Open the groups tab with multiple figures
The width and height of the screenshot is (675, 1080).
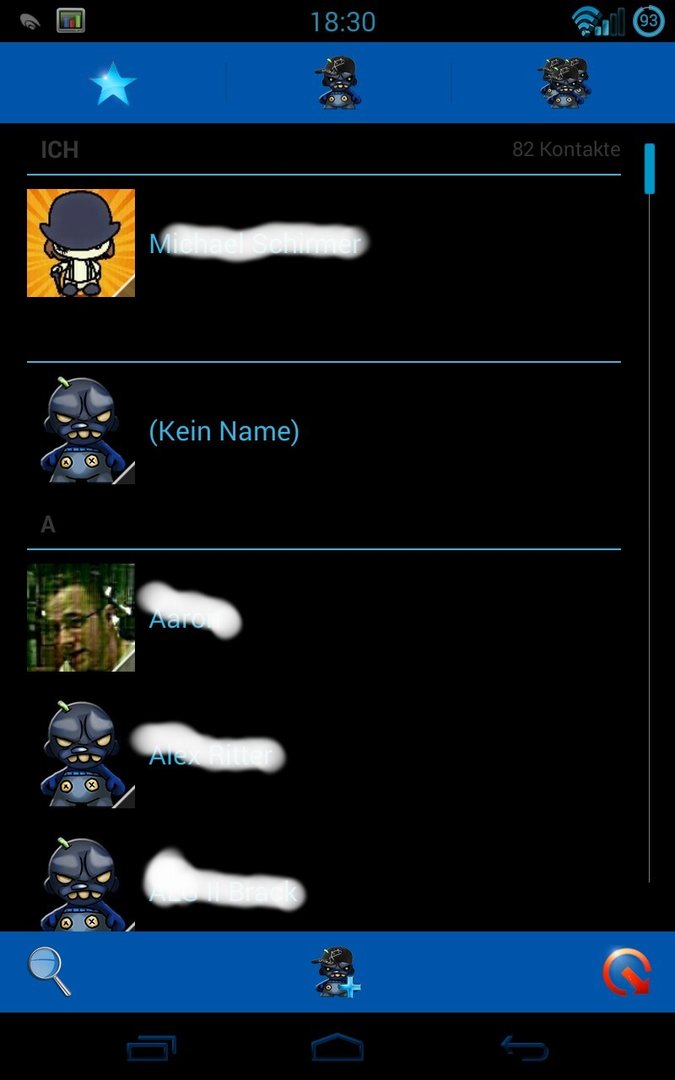[x=565, y=83]
